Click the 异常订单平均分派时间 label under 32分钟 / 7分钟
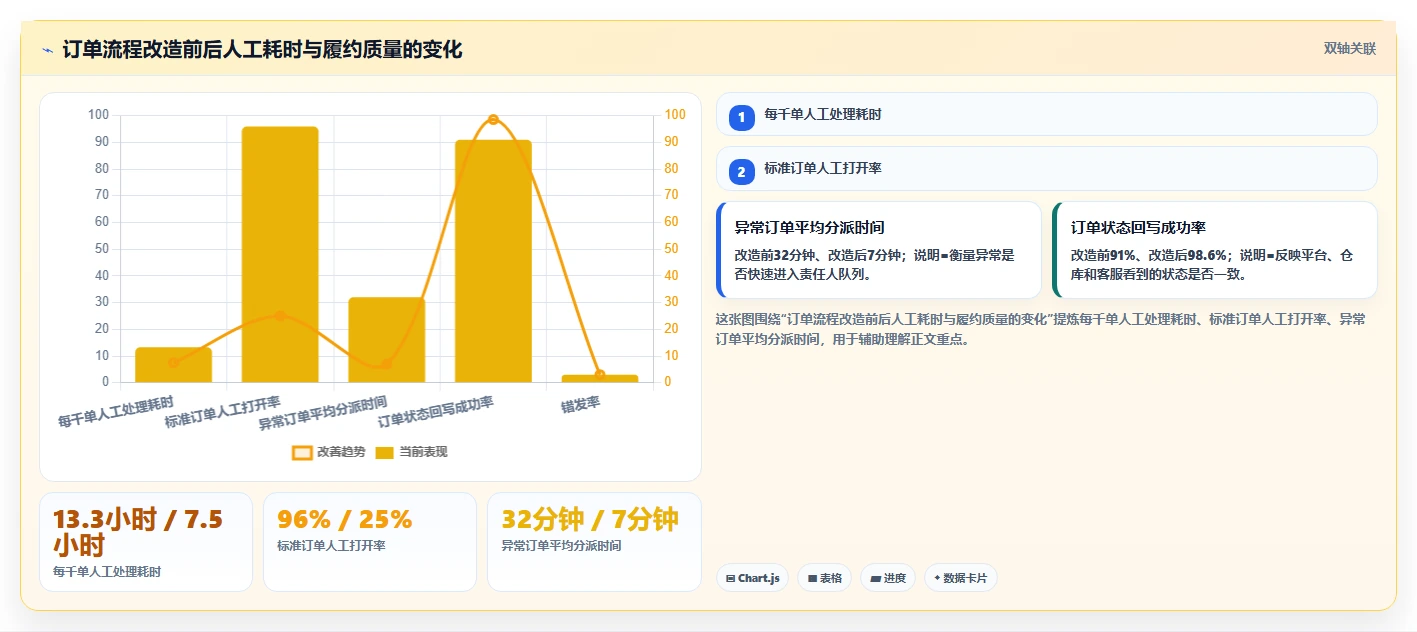The image size is (1417, 632). tap(562, 546)
